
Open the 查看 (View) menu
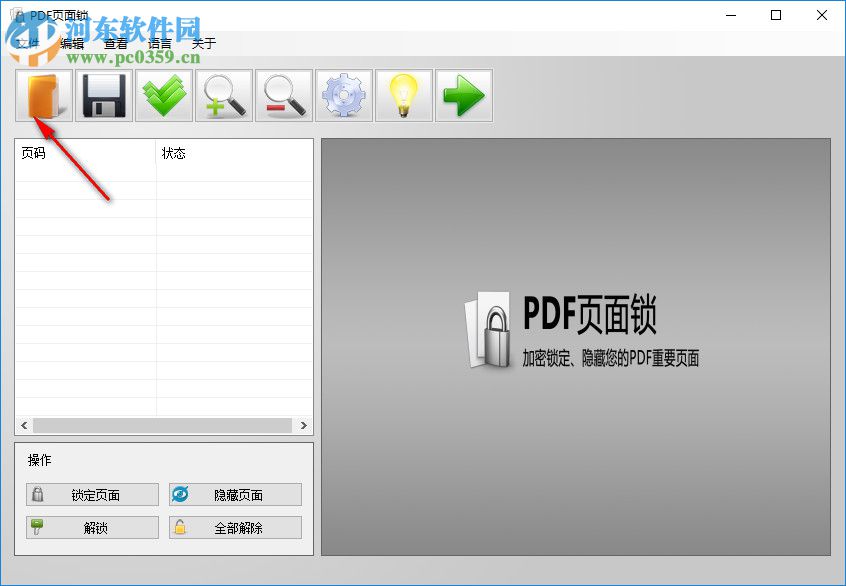(116, 43)
